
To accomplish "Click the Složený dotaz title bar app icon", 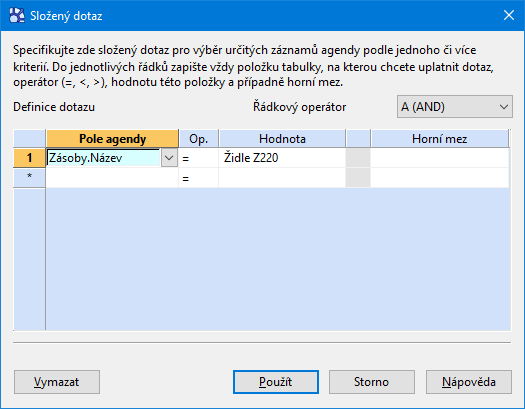I will pyautogui.click(x=17, y=15).
